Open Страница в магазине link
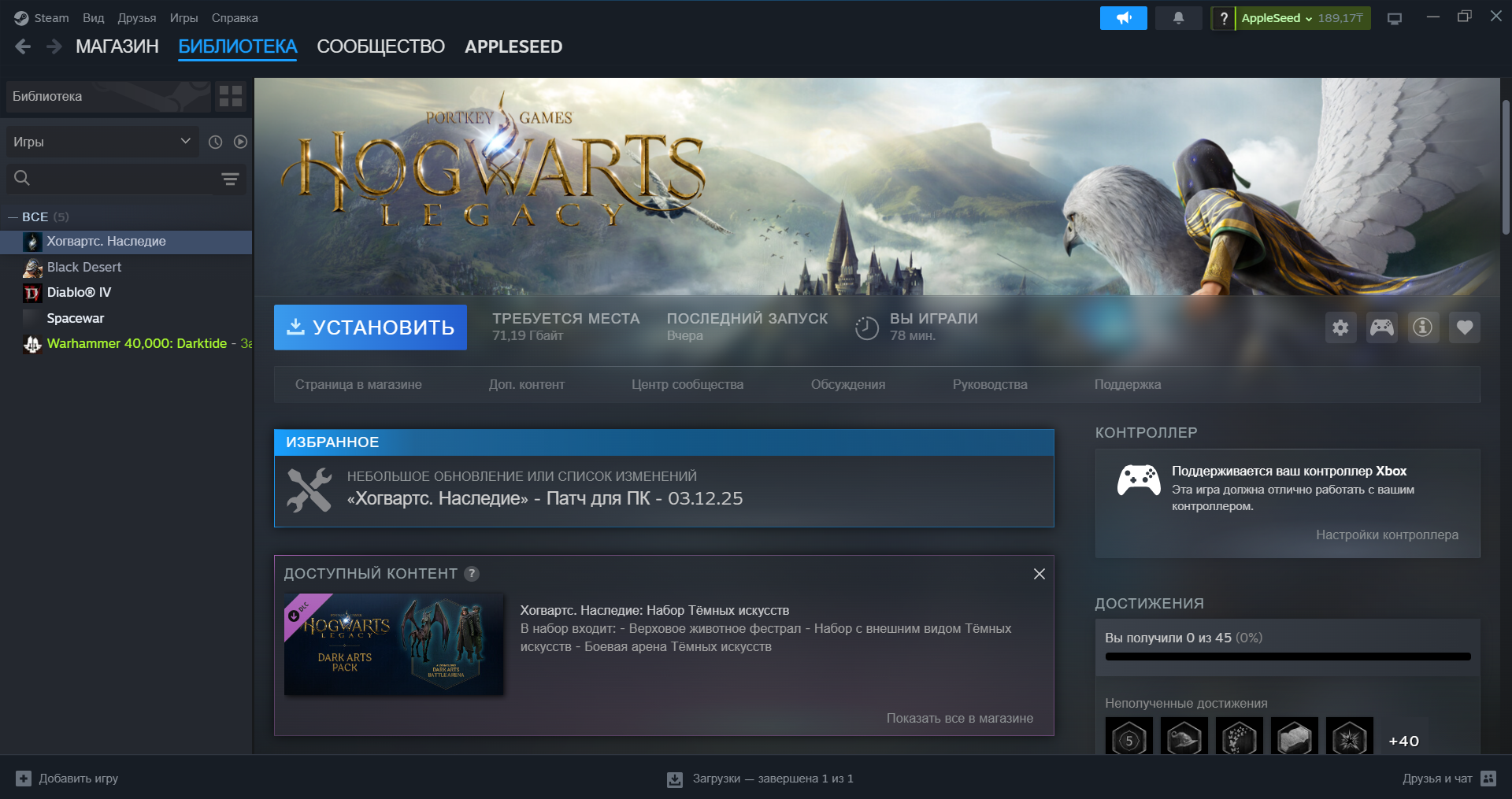This screenshot has width=1512, height=799. click(x=358, y=385)
